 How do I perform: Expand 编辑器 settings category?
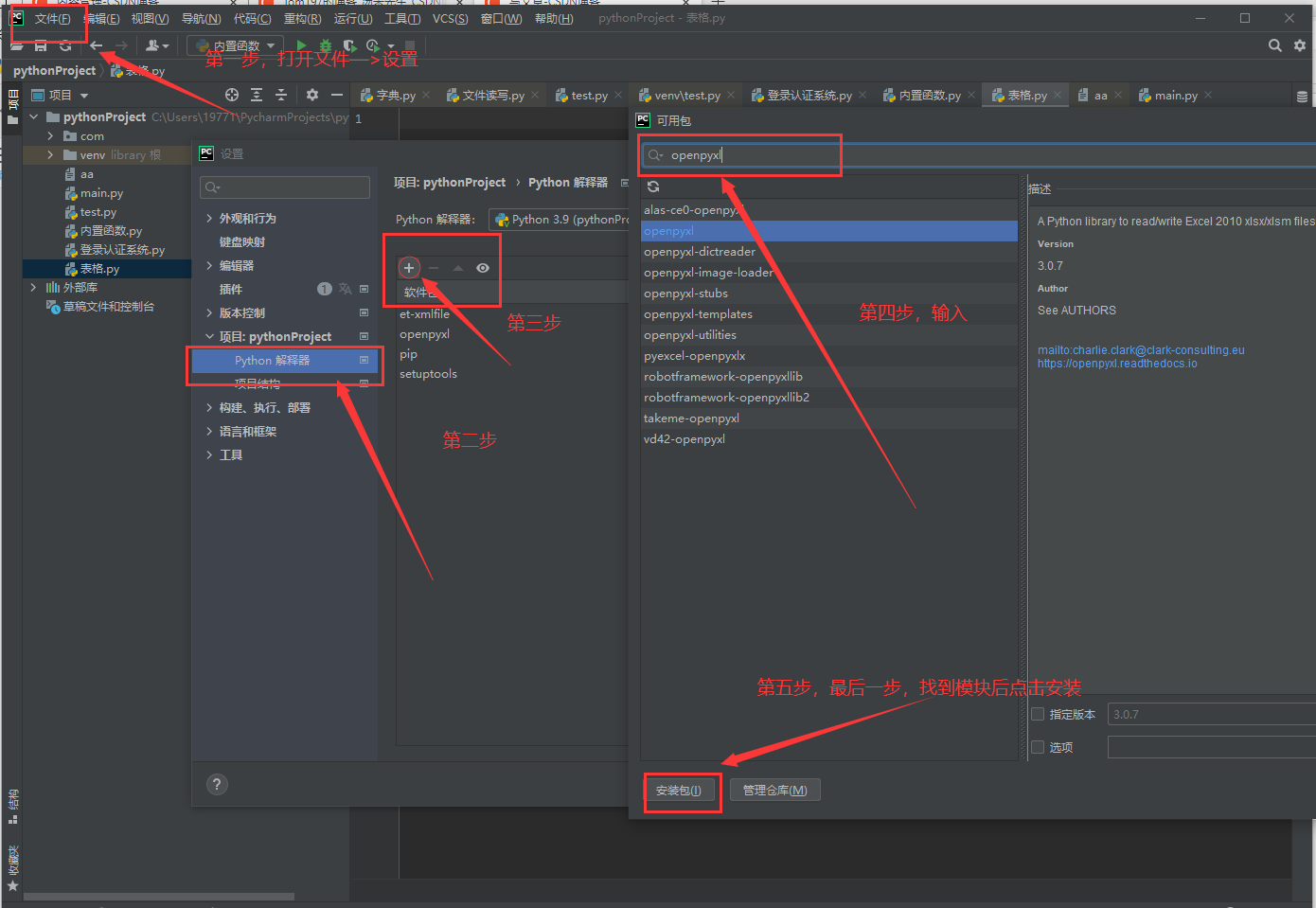[x=209, y=266]
